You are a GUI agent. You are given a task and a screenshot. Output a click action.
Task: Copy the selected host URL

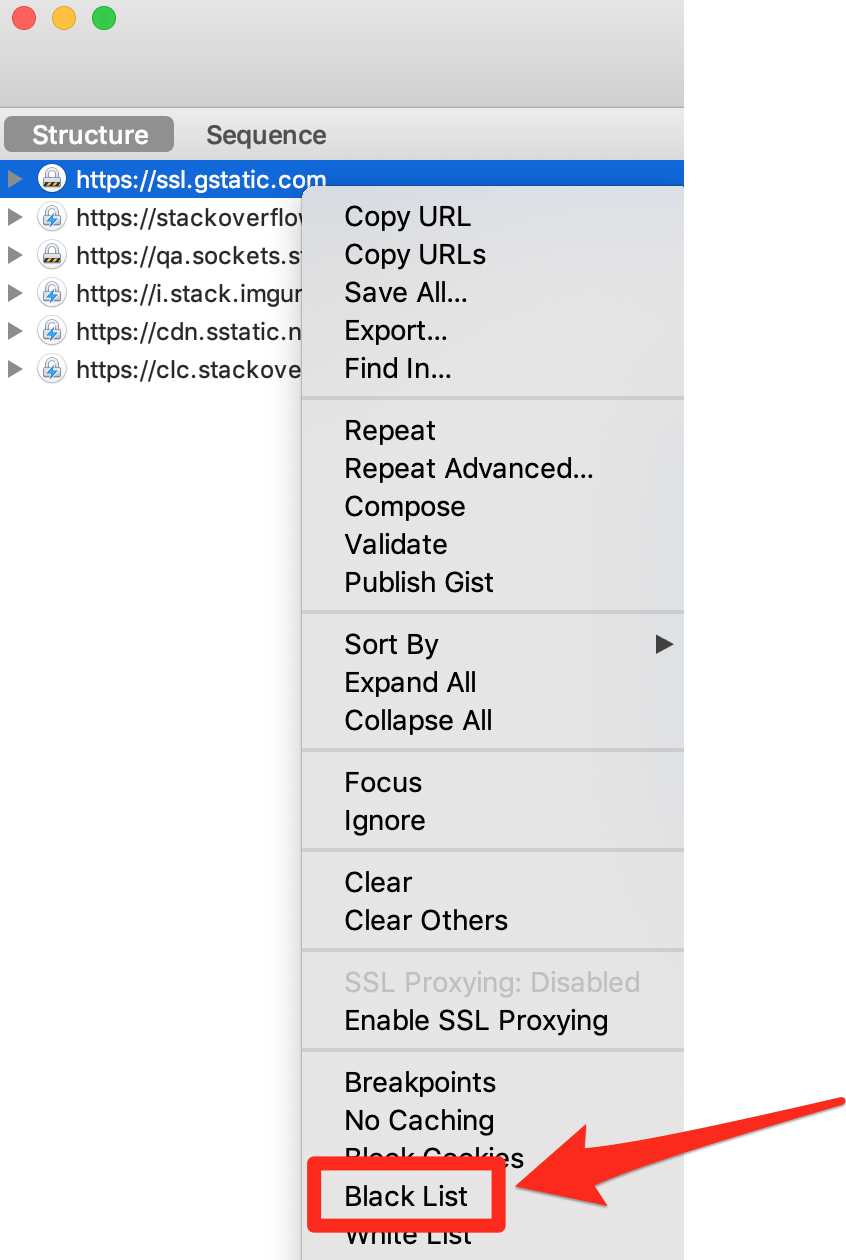point(407,216)
